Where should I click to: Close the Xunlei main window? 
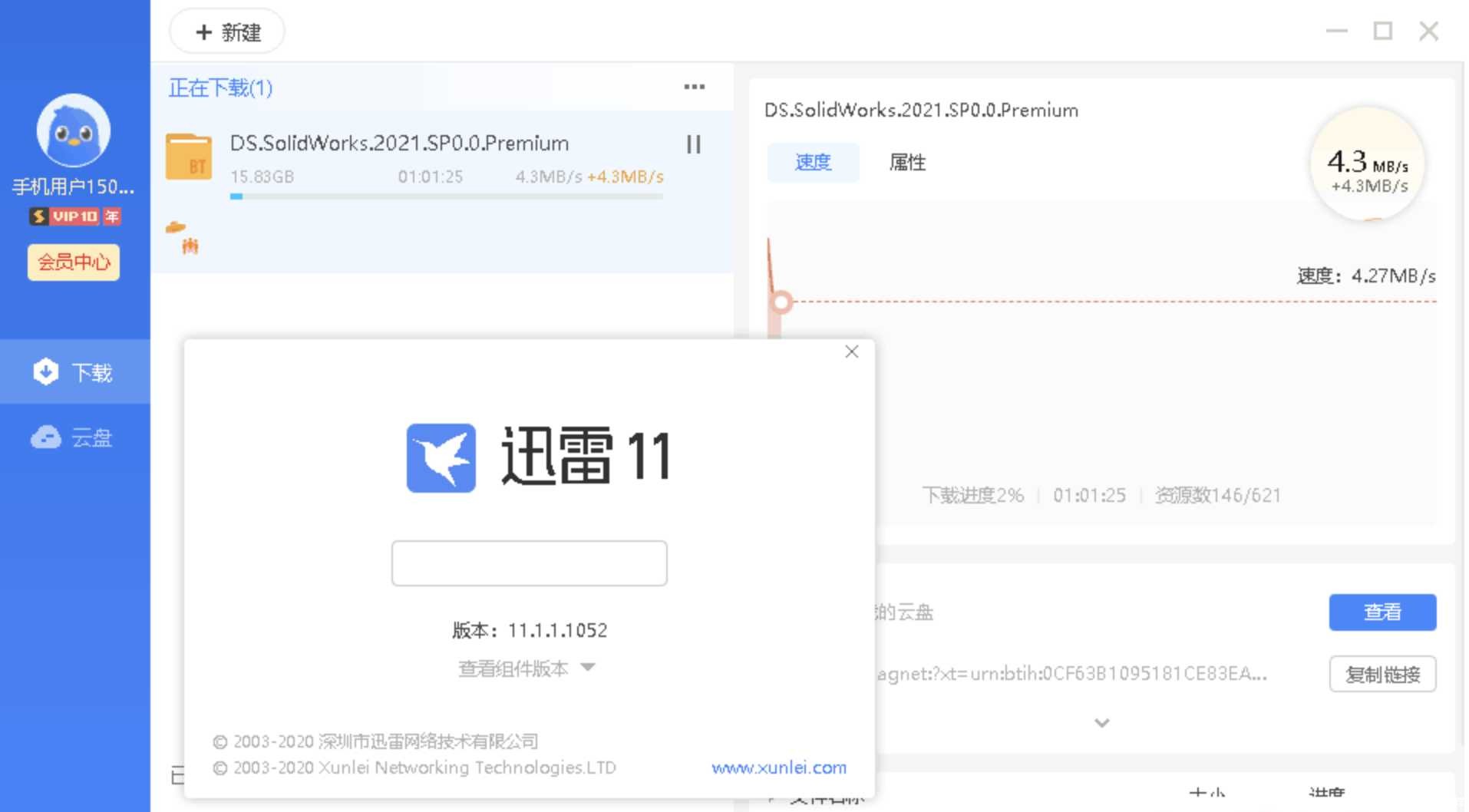[x=1428, y=31]
